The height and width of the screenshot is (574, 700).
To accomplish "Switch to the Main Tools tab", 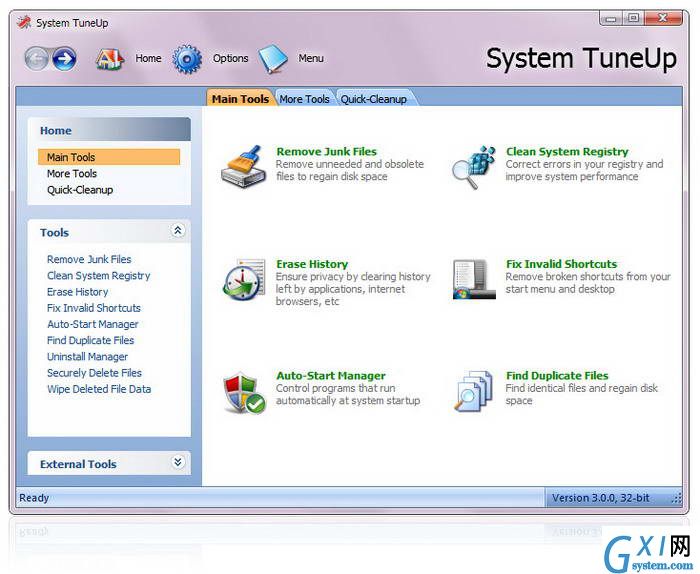I will click(240, 99).
